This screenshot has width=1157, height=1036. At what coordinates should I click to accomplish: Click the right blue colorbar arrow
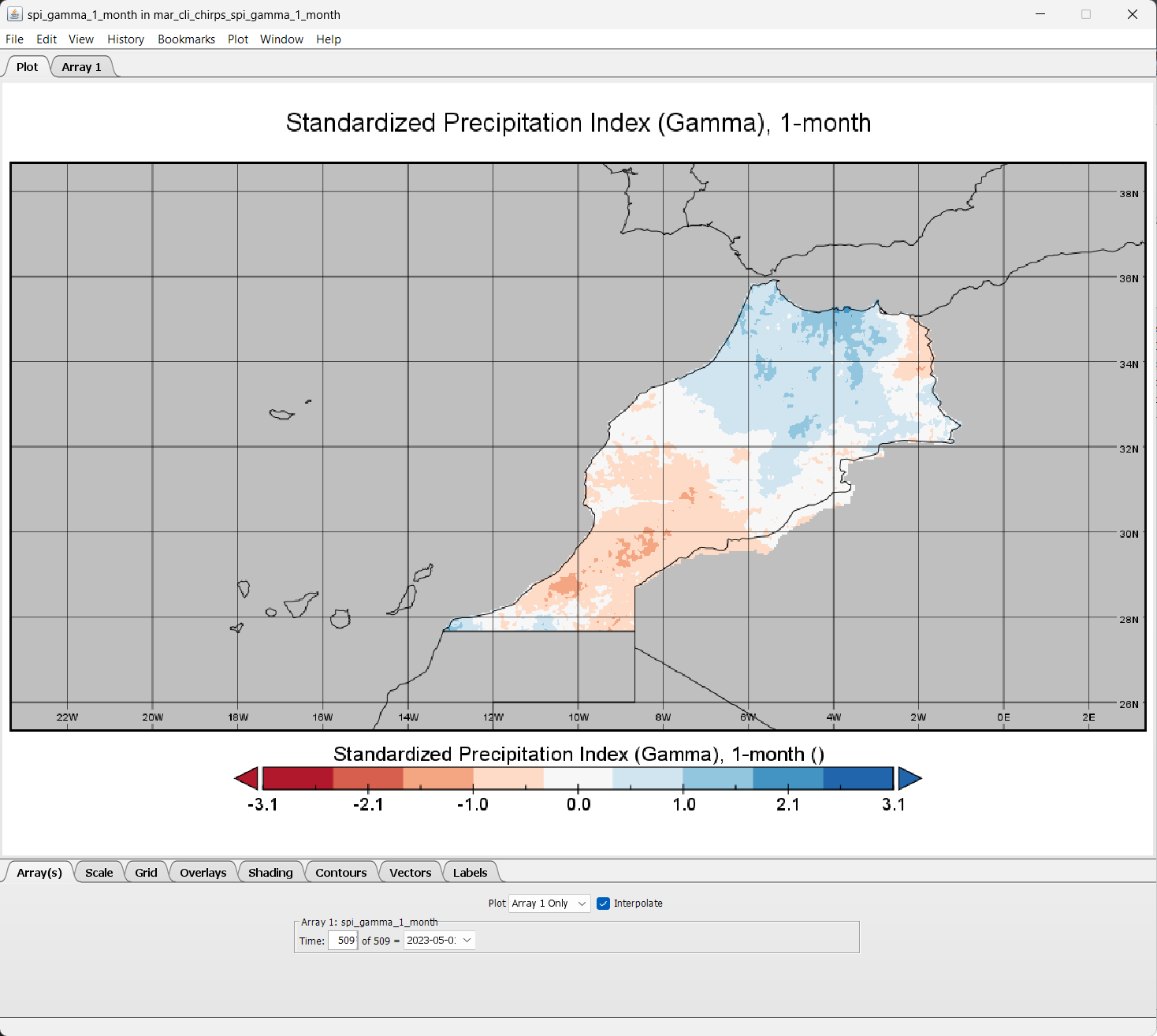pyautogui.click(x=910, y=779)
